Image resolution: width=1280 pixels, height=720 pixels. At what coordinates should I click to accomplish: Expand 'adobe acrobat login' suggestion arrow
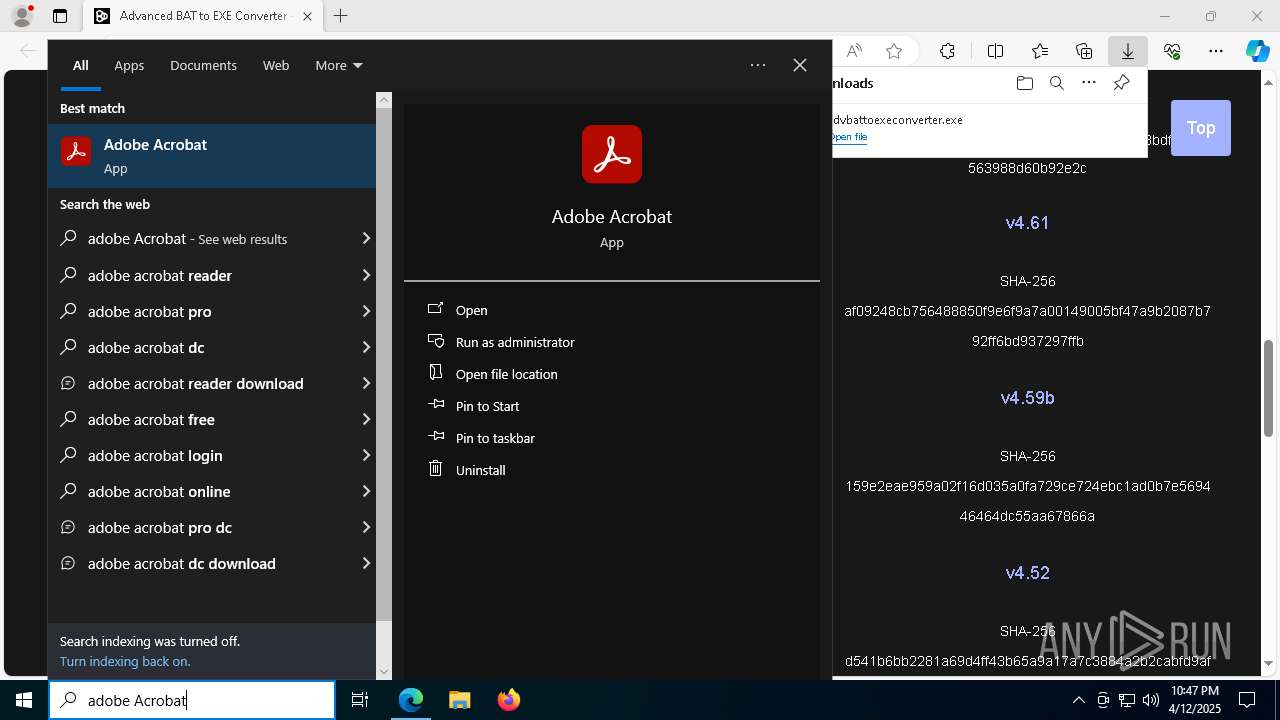[x=366, y=455]
